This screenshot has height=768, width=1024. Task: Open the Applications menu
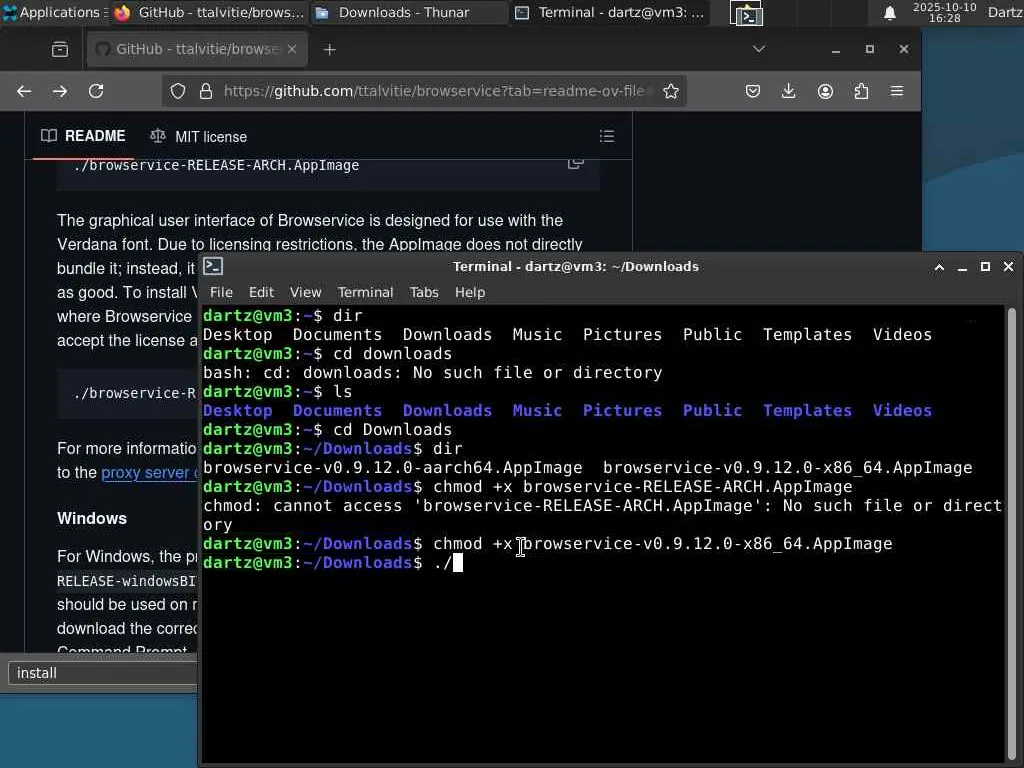click(54, 12)
